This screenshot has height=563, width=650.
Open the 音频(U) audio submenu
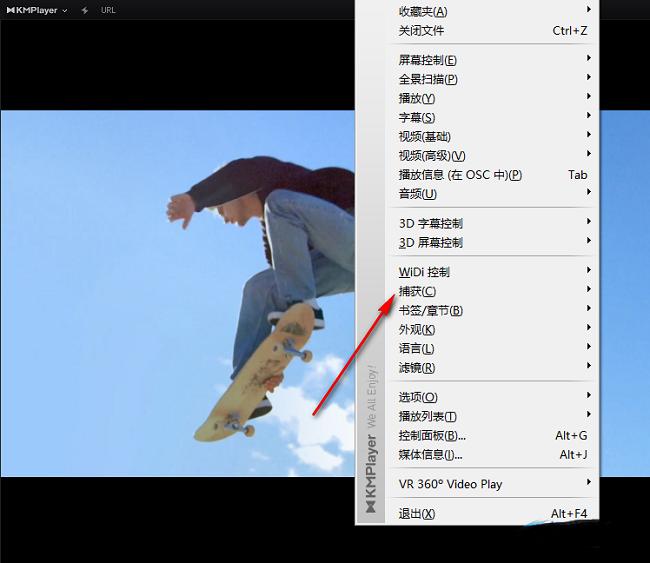tap(417, 193)
